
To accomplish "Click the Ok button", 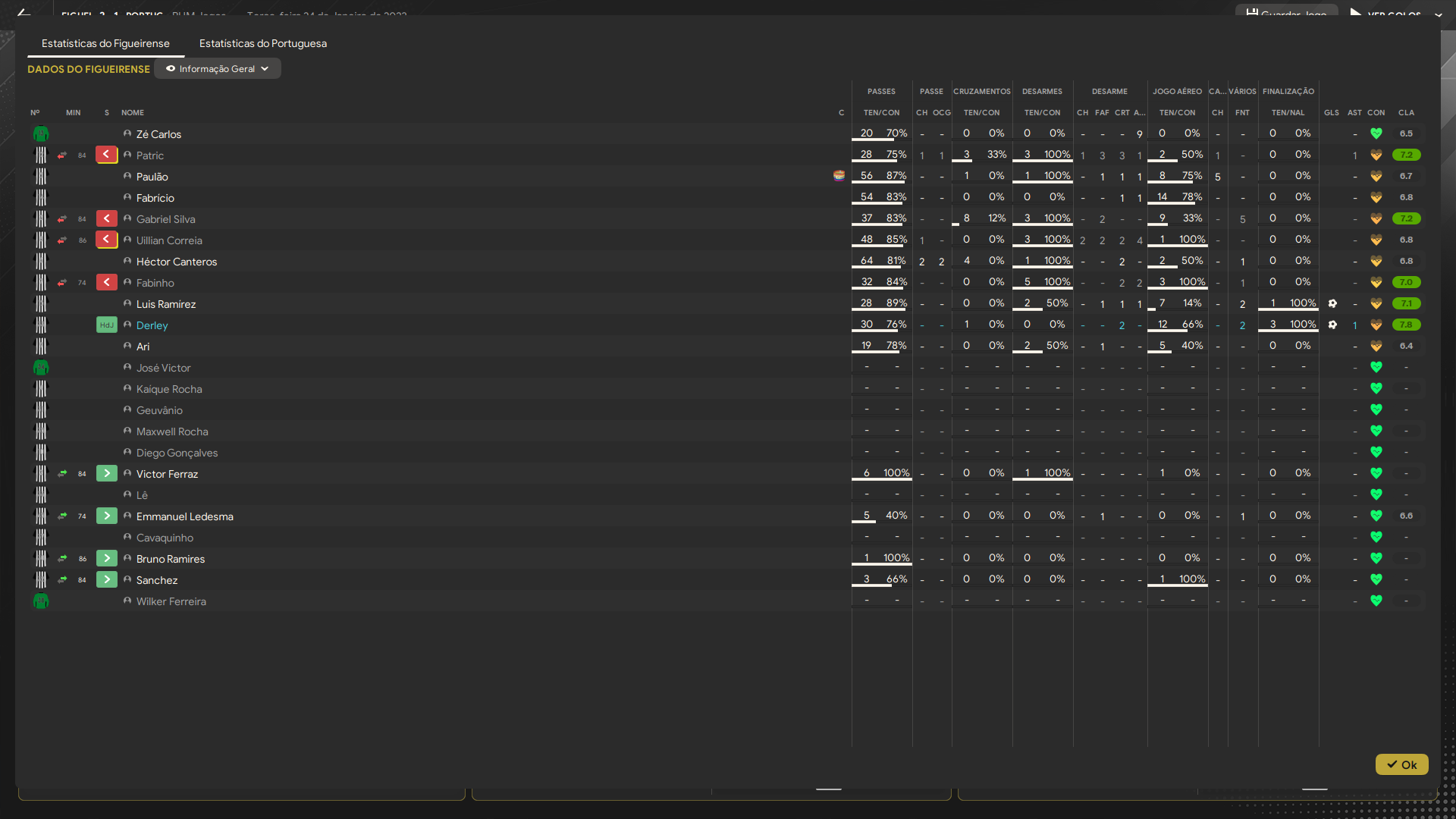I will pyautogui.click(x=1401, y=764).
